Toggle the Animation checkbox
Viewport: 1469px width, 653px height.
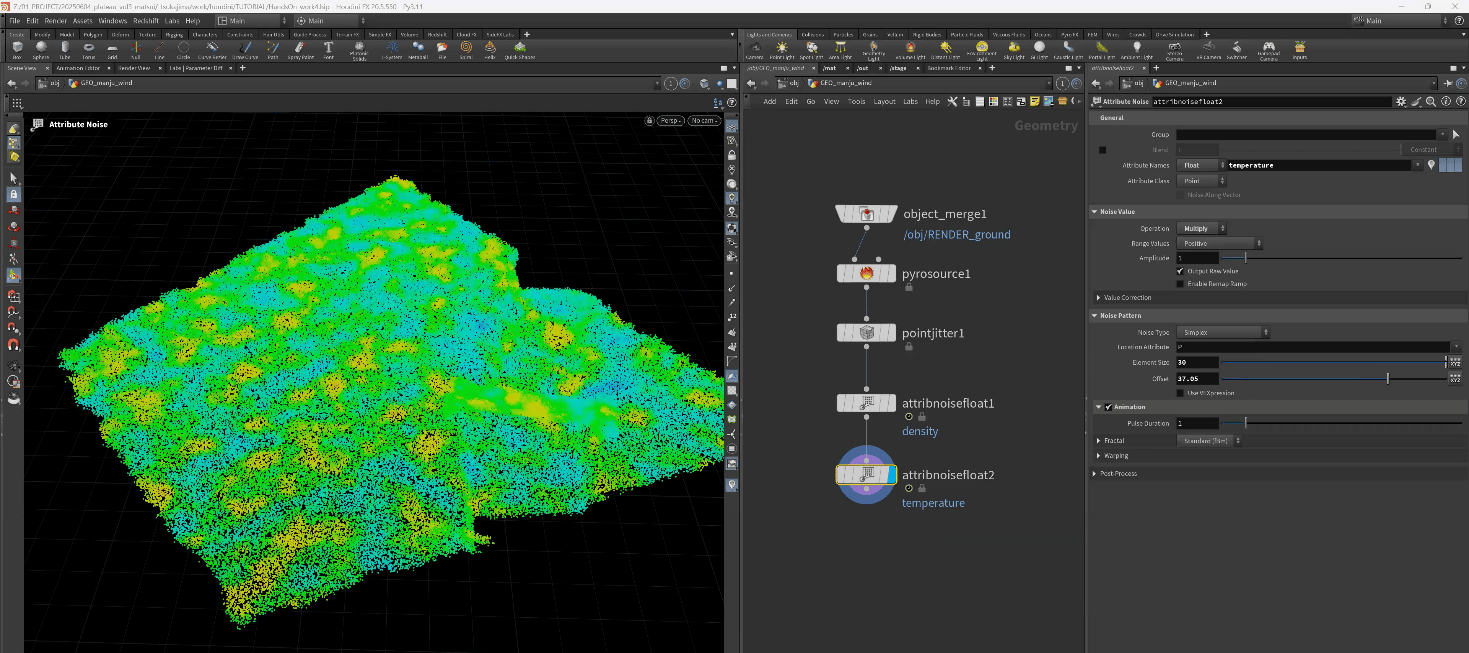pos(1108,407)
